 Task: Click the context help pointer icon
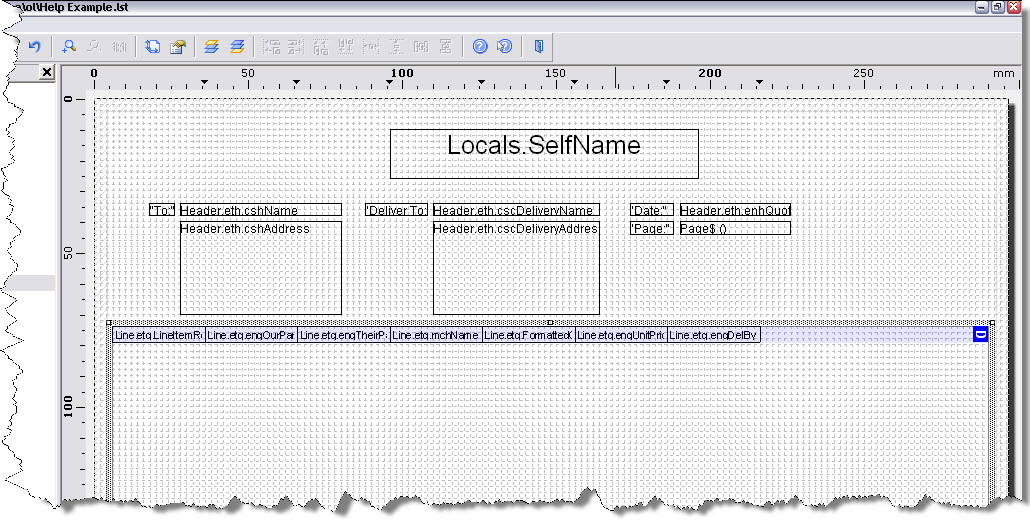point(504,47)
